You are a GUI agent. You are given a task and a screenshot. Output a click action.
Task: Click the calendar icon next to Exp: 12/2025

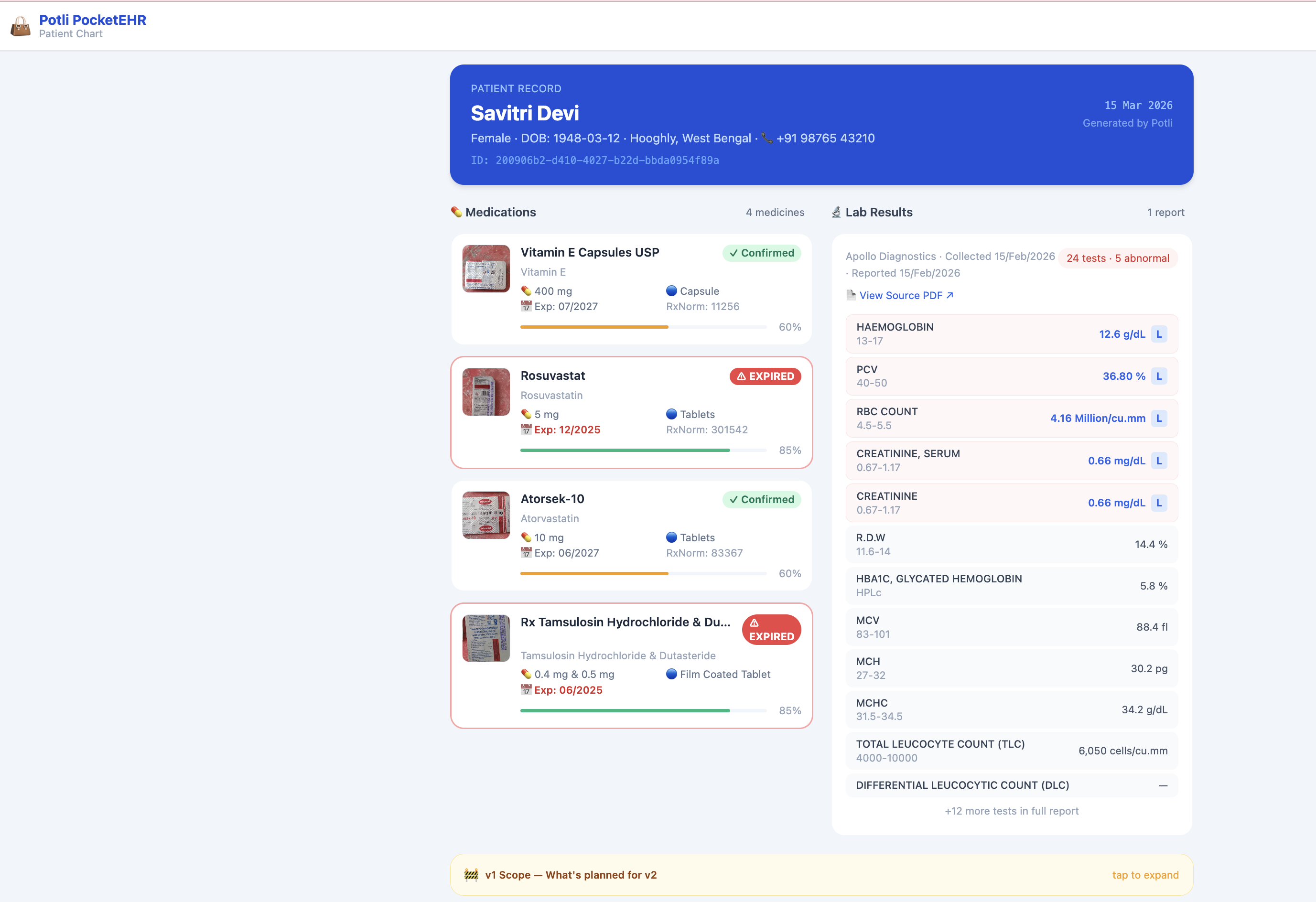coord(526,430)
